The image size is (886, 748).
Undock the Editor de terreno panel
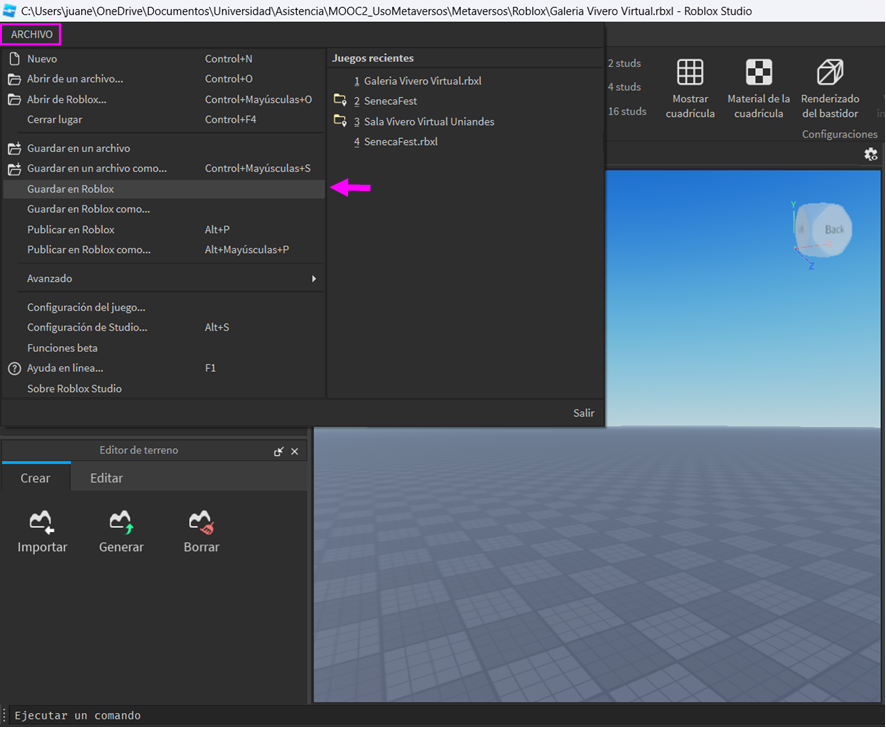point(278,452)
